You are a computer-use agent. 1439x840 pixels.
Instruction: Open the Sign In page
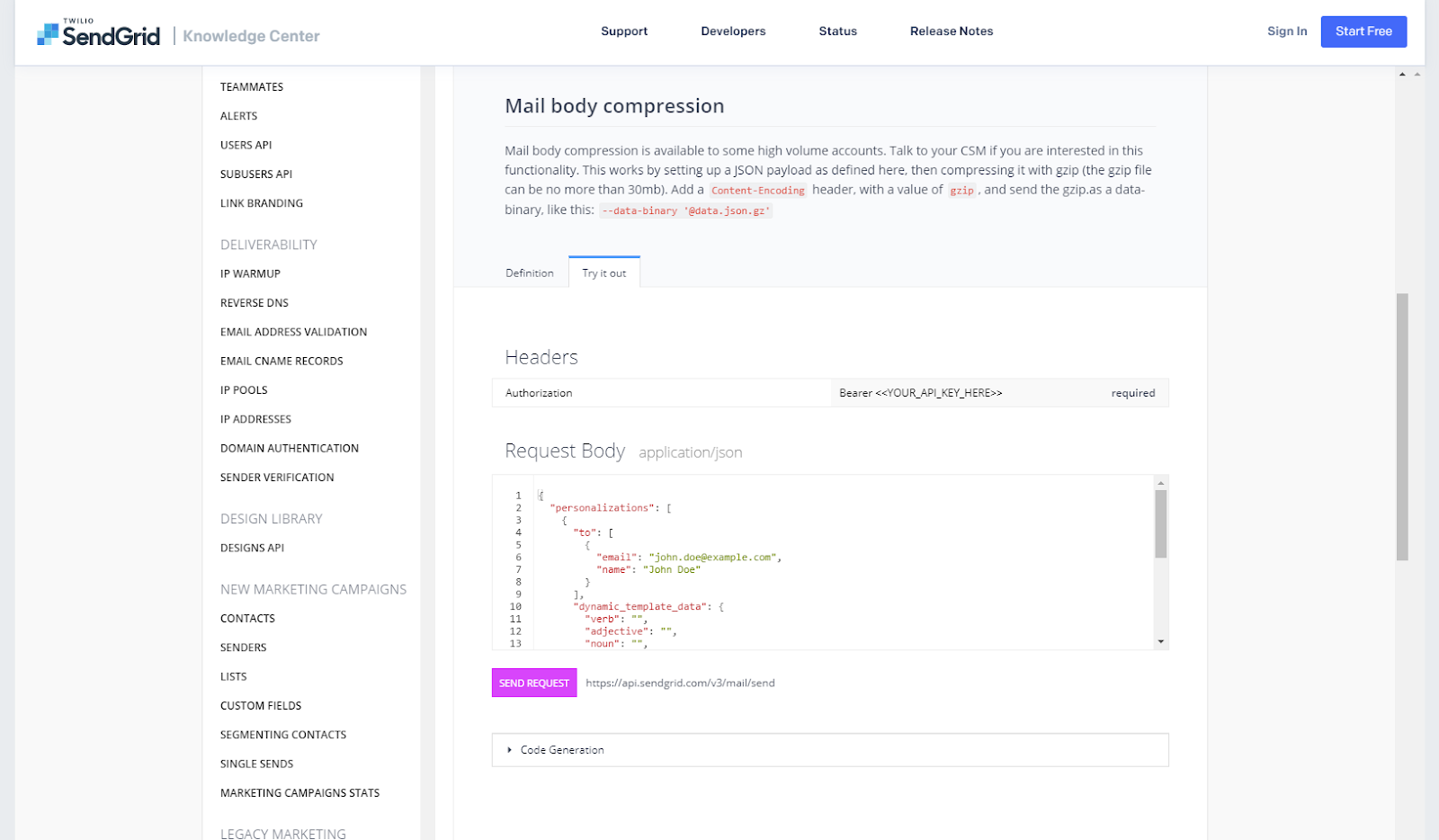coord(1286,31)
